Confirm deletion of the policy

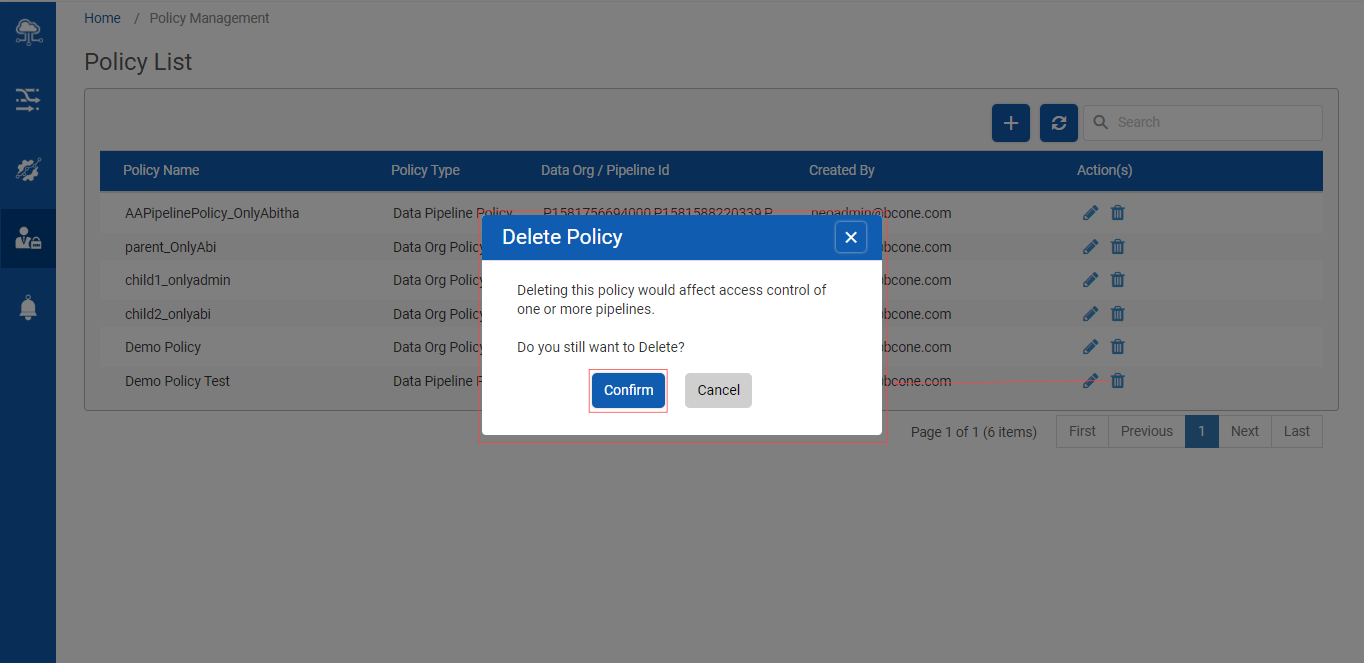coord(628,390)
